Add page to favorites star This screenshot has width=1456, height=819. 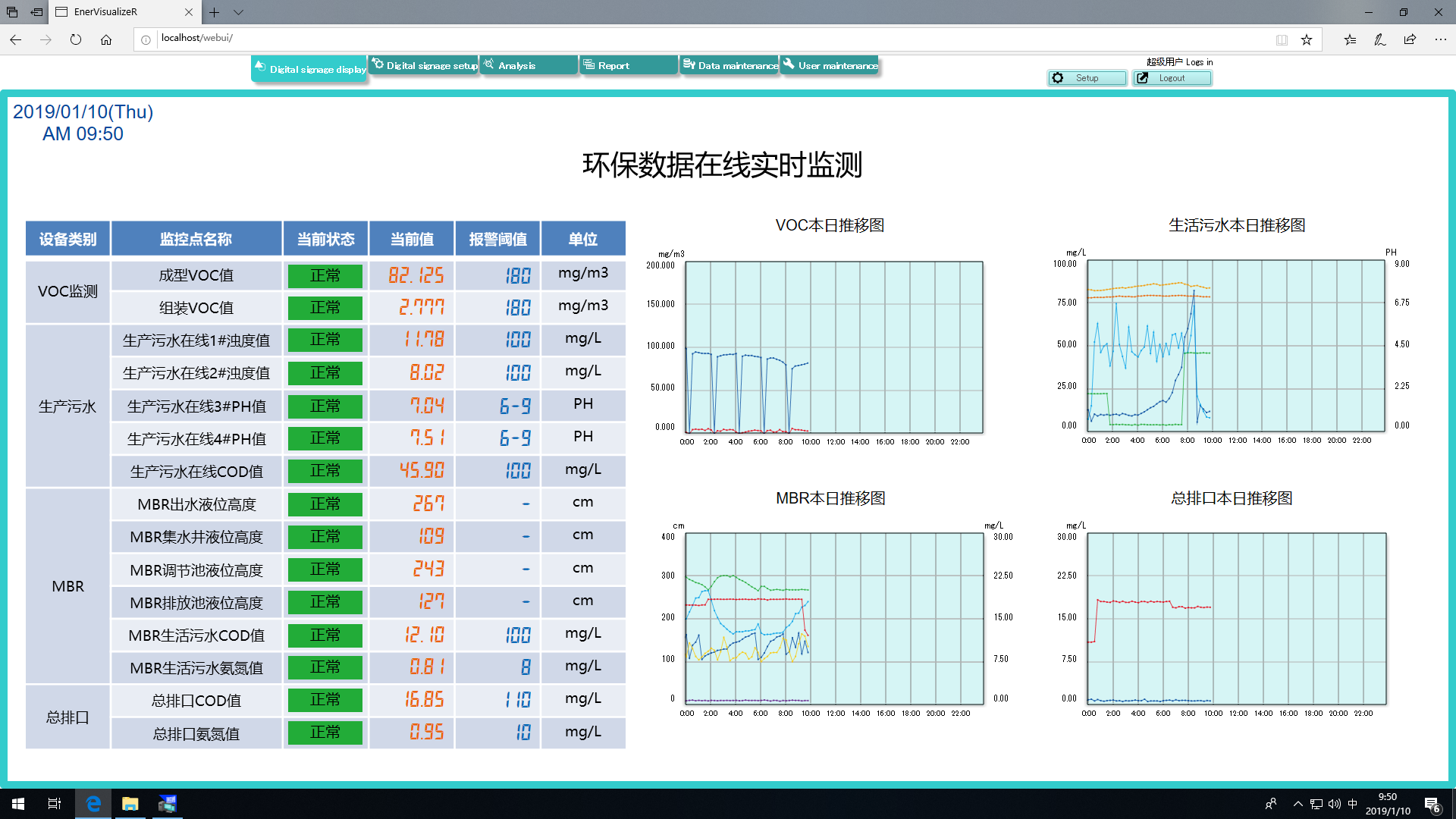point(1307,39)
